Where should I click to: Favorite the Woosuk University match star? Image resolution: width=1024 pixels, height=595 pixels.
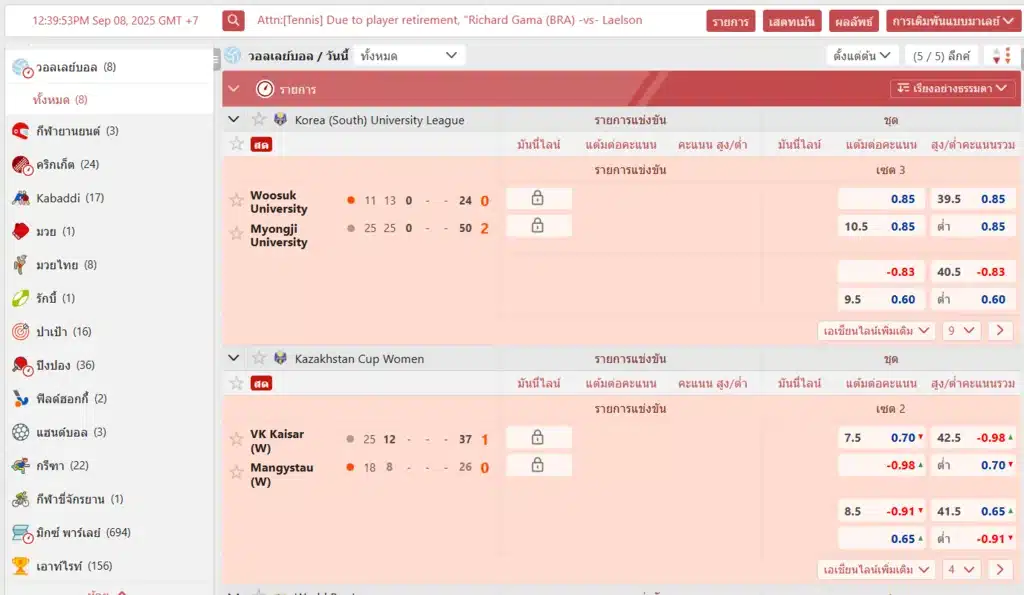pyautogui.click(x=237, y=200)
